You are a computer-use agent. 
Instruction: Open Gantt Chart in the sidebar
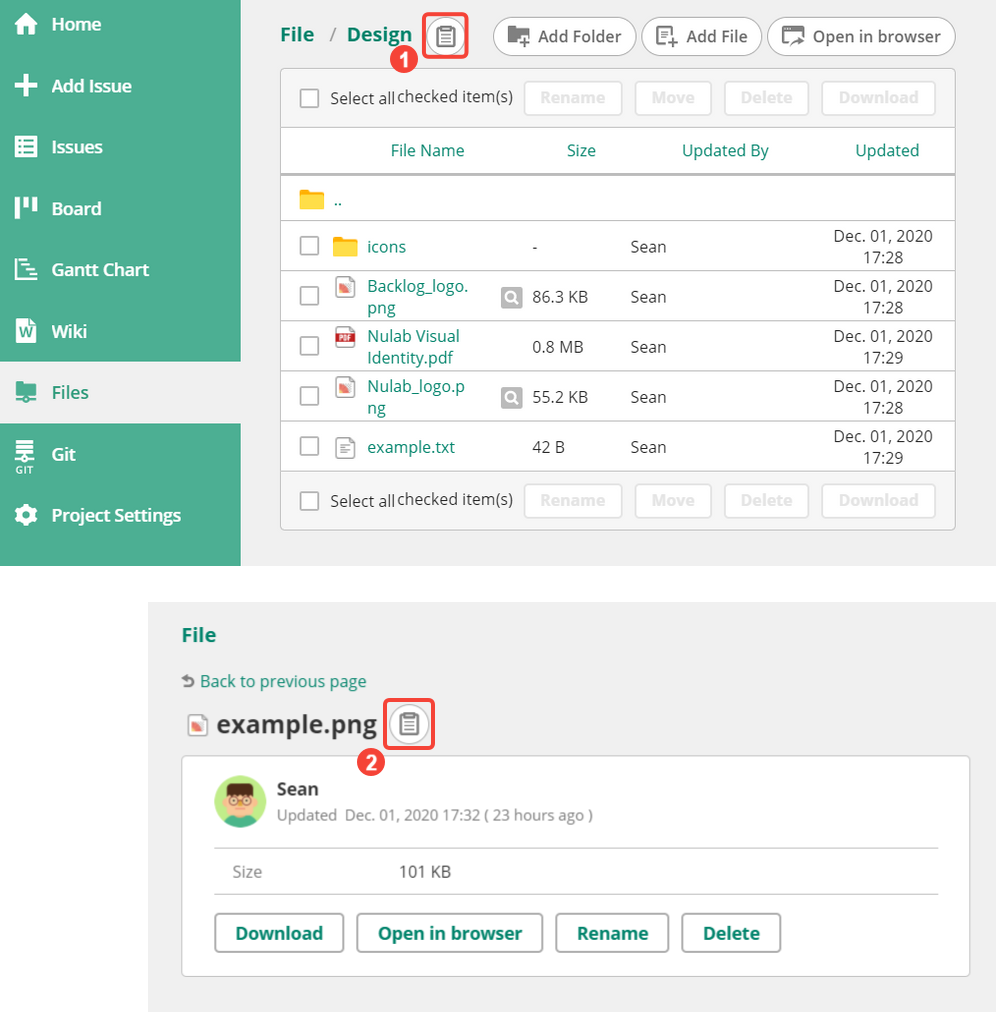point(100,270)
